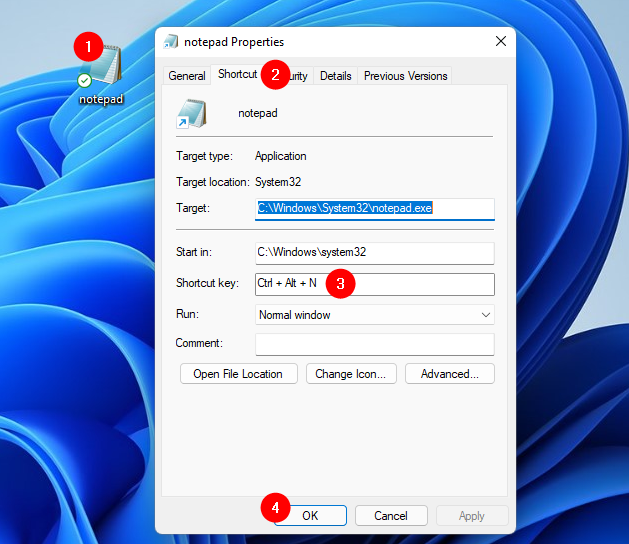Click the notepad icon in the dialog title bar
629x544 pixels.
170,42
